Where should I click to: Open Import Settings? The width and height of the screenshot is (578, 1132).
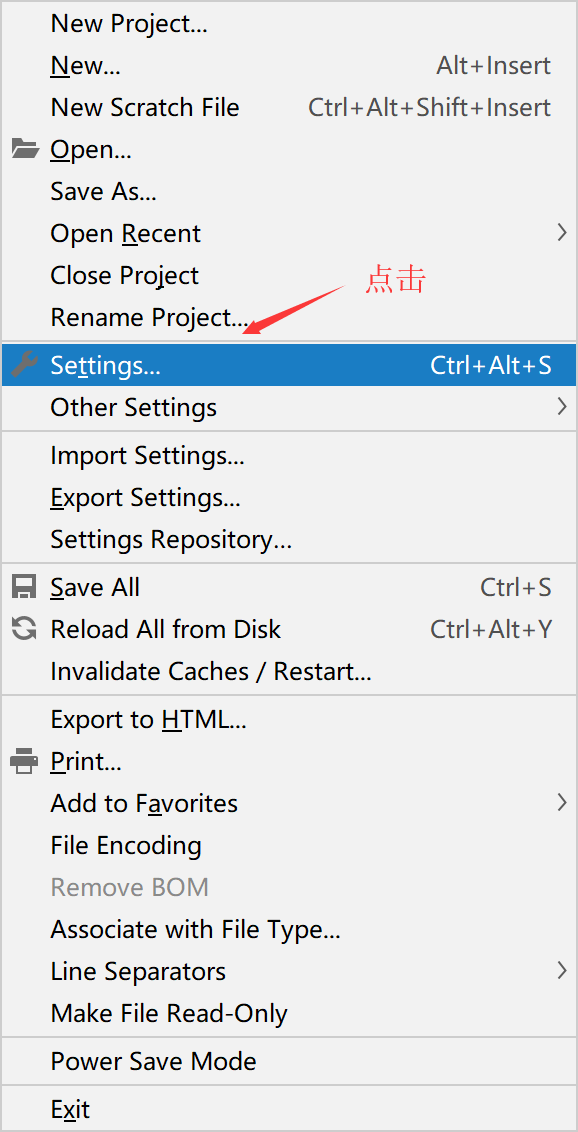(147, 455)
